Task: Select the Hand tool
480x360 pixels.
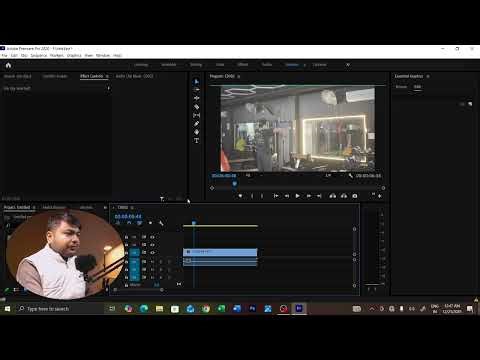Action: [x=197, y=132]
